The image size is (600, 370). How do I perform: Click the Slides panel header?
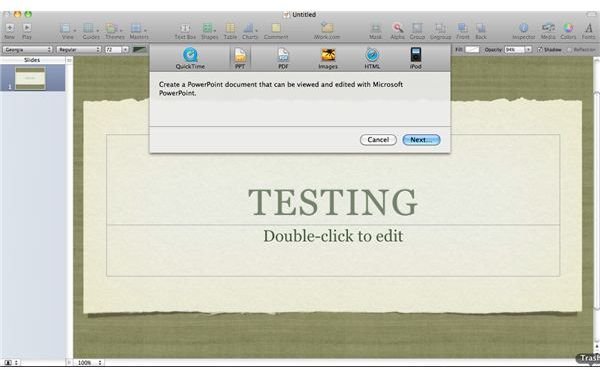pos(32,60)
